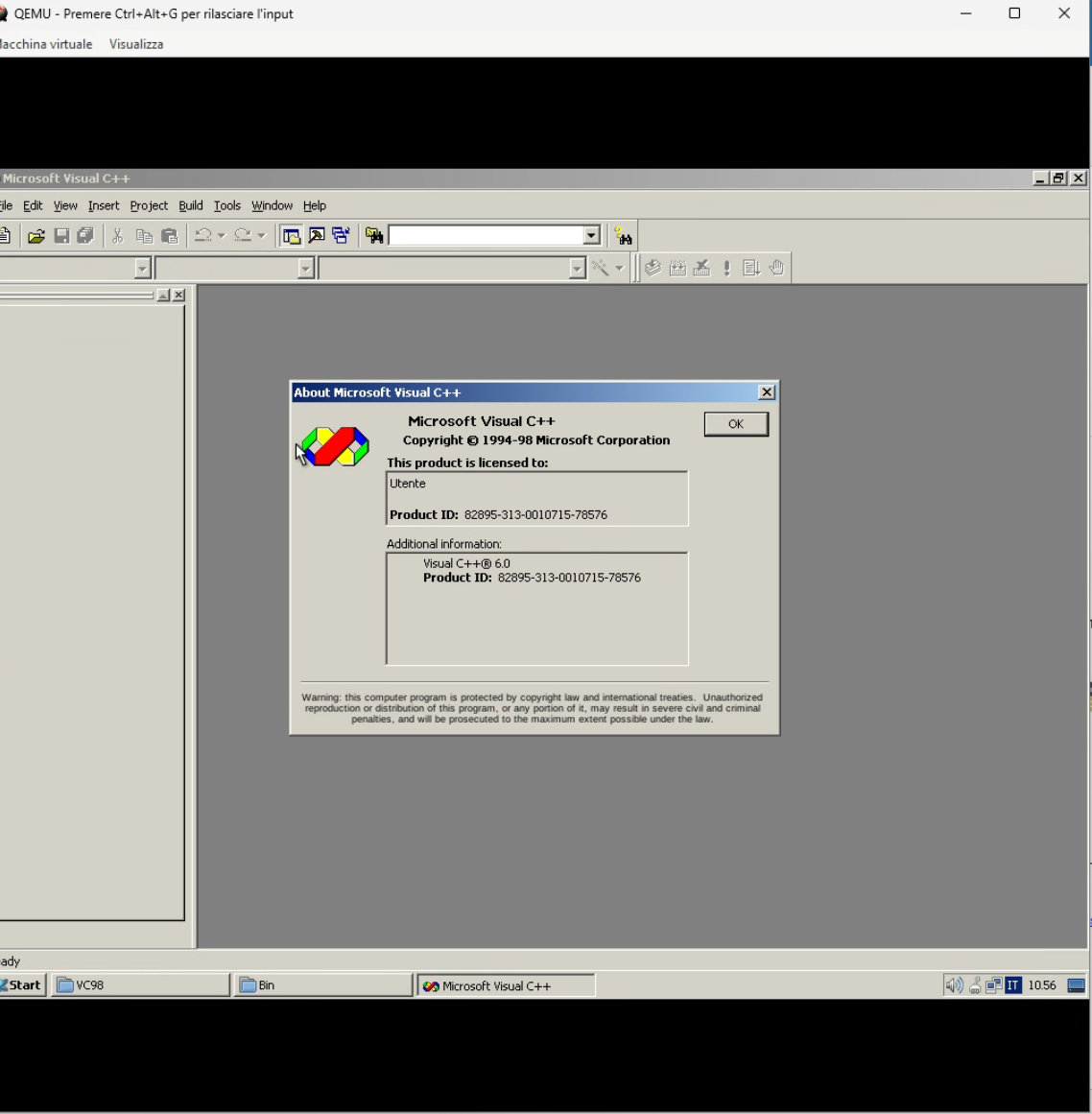Click the Insert/Remove Breakpoint hand icon

tap(776, 268)
